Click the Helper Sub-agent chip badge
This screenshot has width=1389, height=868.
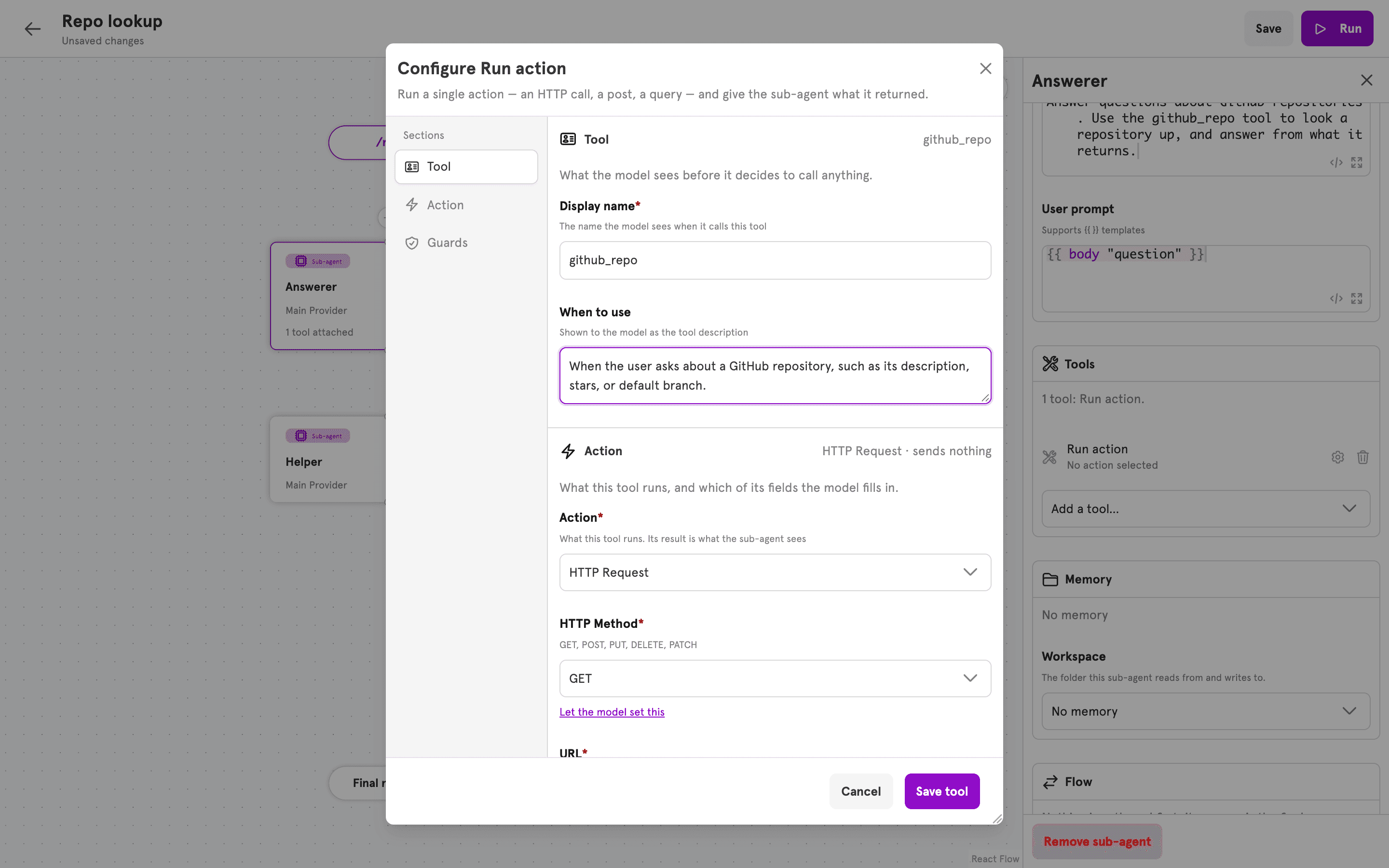tap(317, 436)
